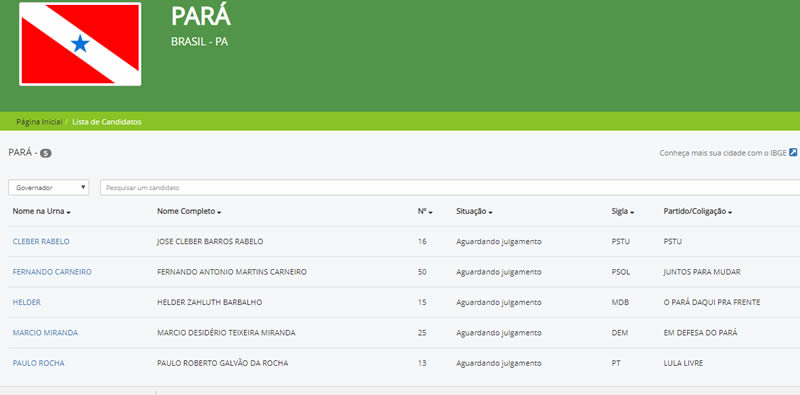The width and height of the screenshot is (800, 395).
Task: Open candidate HELDER profile link
Action: click(27, 302)
